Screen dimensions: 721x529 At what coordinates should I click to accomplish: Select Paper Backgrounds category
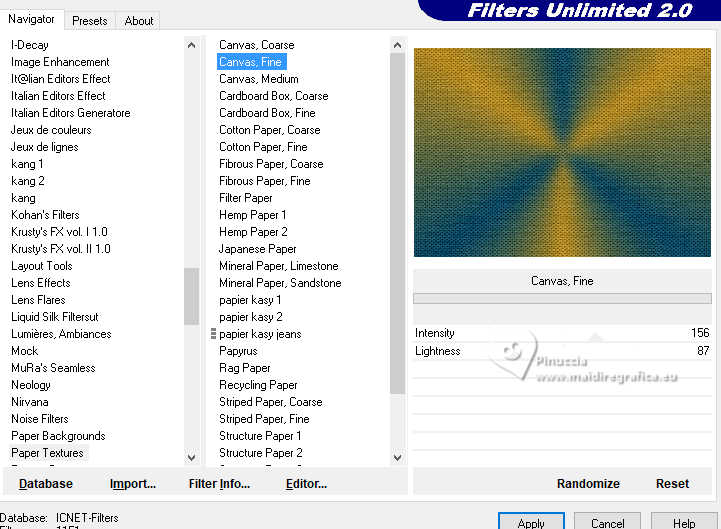pos(58,436)
